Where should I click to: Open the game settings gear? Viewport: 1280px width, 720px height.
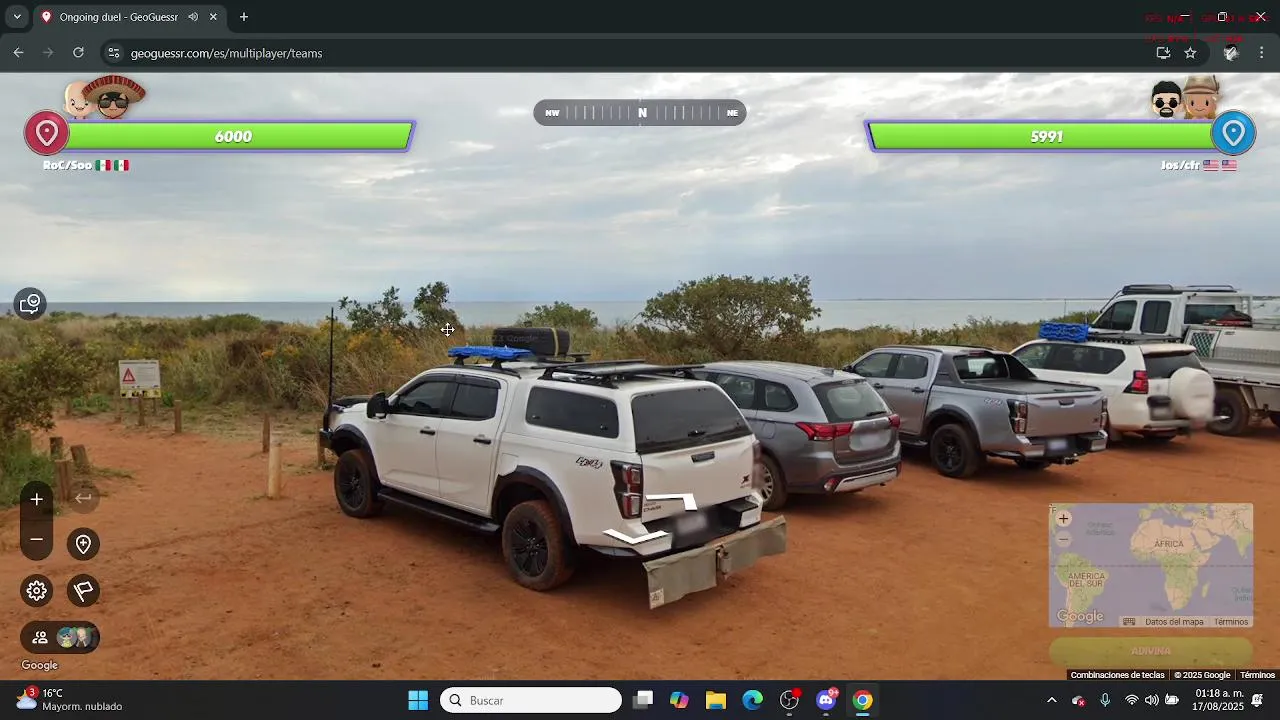coord(37,591)
